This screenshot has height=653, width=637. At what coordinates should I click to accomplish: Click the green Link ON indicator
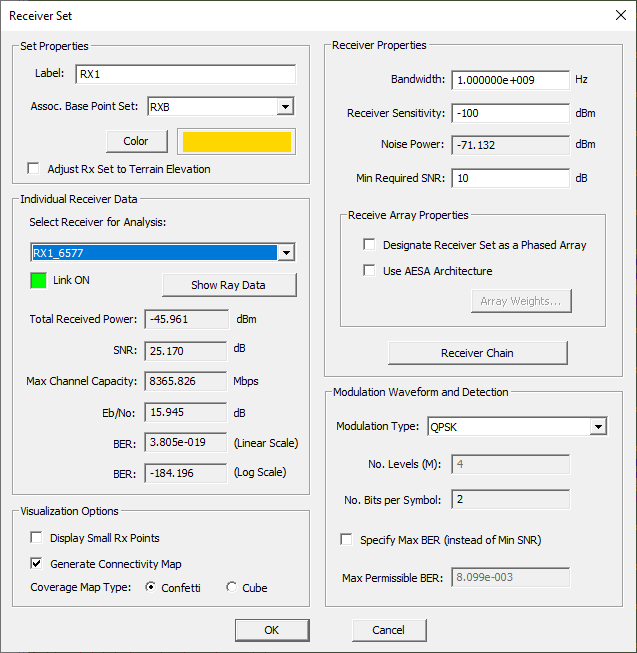(40, 280)
